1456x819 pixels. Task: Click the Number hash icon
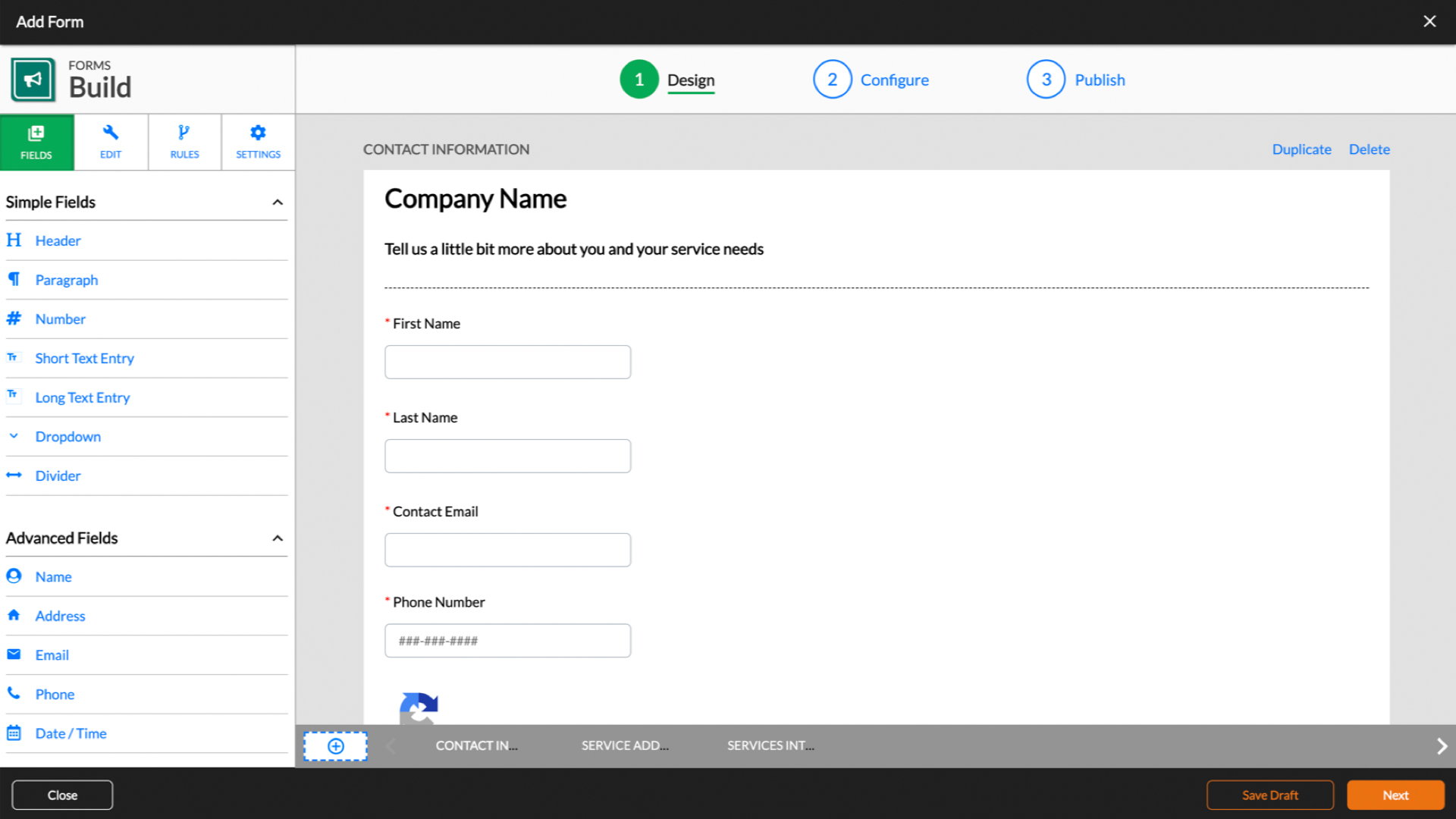[x=14, y=318]
